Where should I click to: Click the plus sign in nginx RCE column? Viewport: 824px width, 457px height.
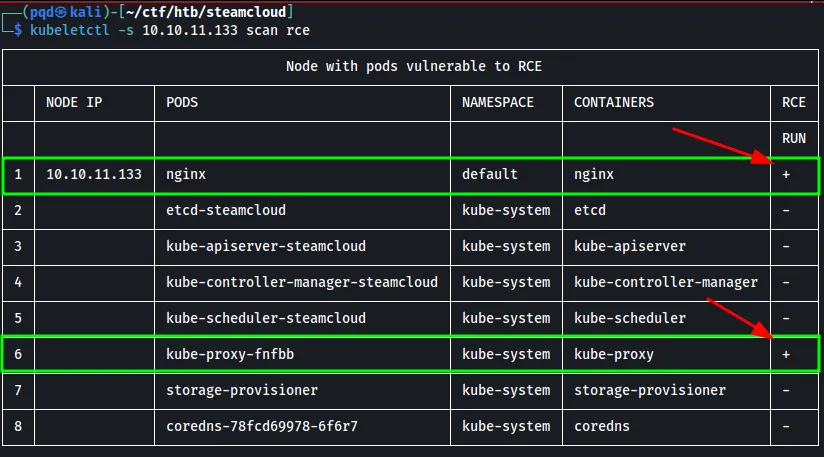786,174
